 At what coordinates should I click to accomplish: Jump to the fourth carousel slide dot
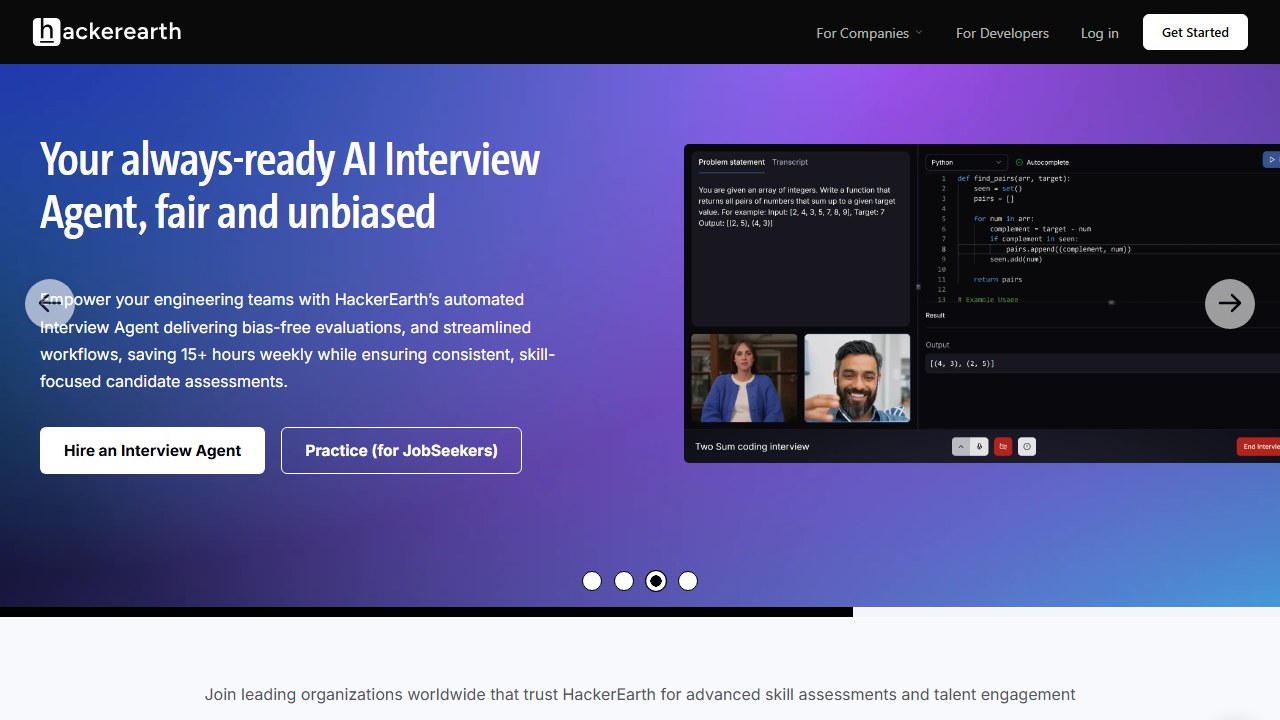(x=688, y=581)
